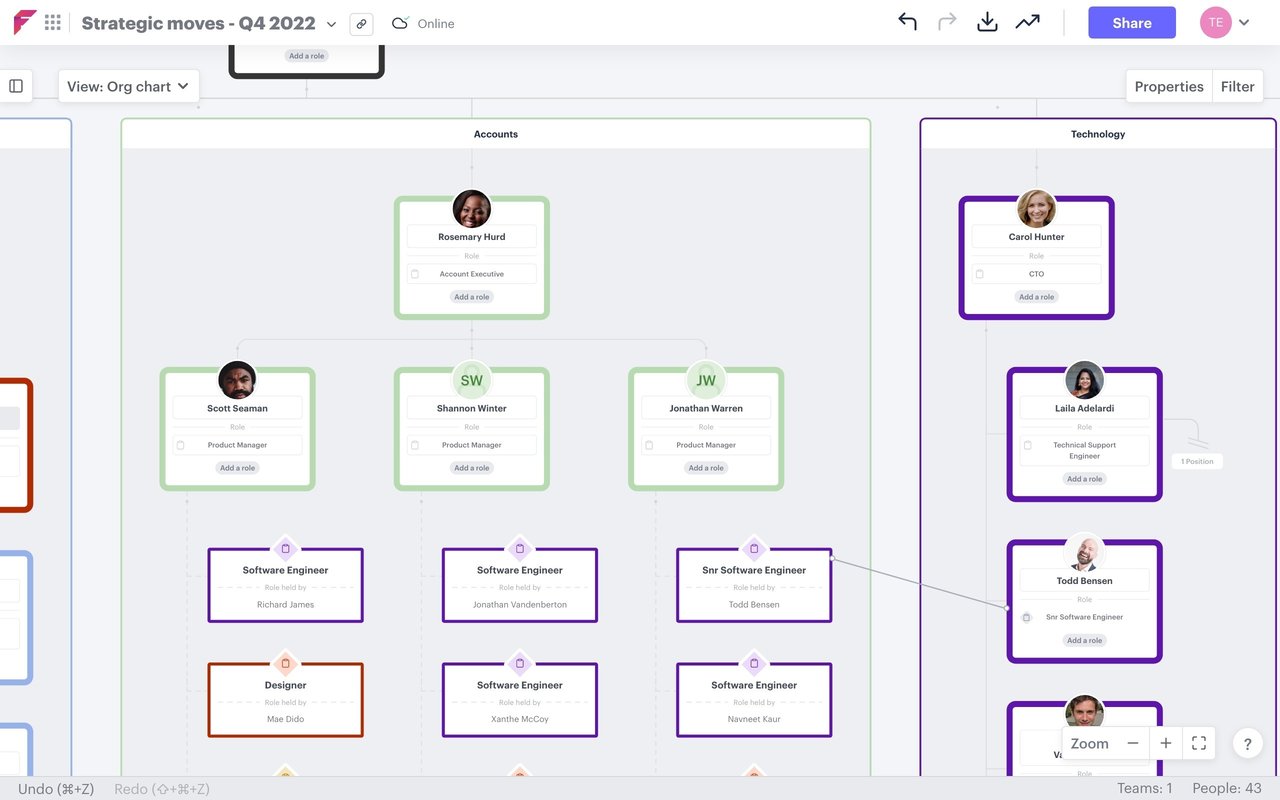Open the apps grid icon beside the logo
Viewport: 1280px width, 800px height.
53,22
